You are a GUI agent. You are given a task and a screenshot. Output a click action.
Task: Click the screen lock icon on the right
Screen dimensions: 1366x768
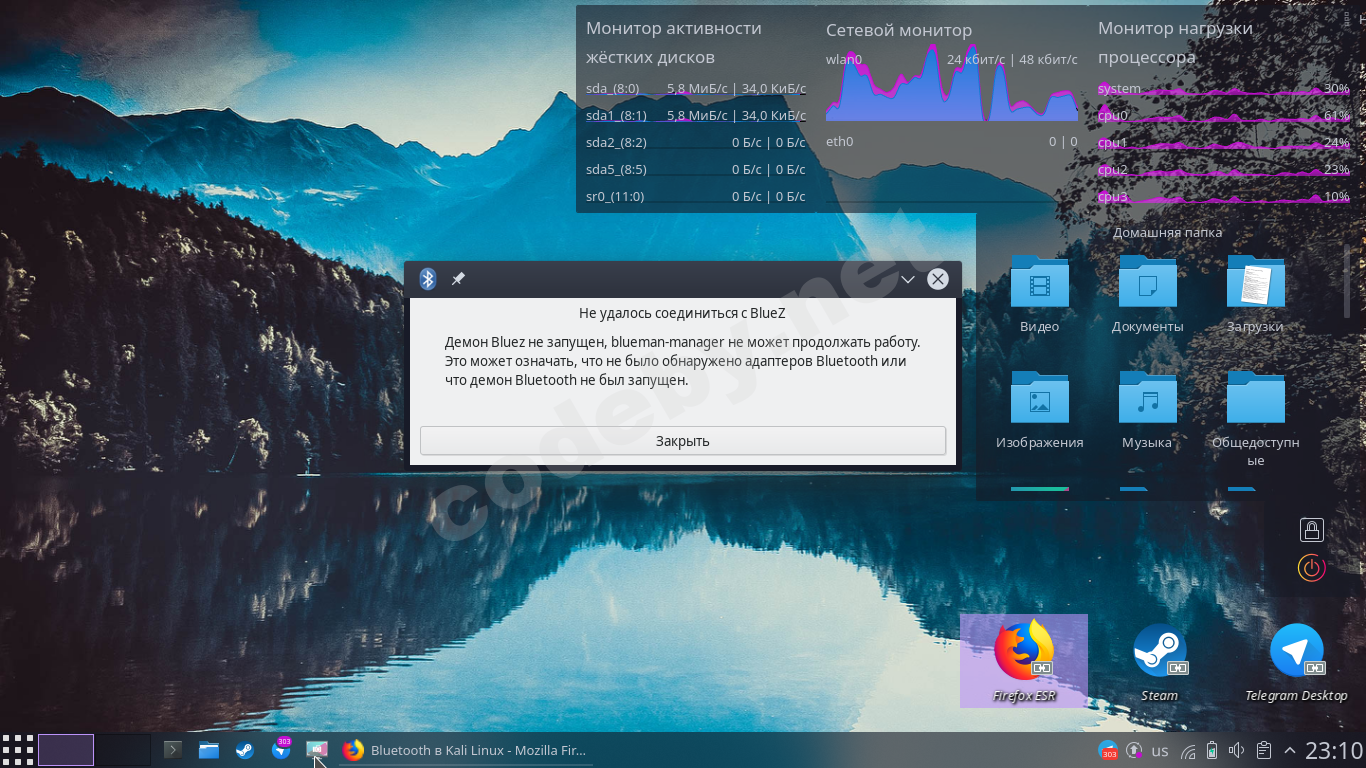point(1311,529)
